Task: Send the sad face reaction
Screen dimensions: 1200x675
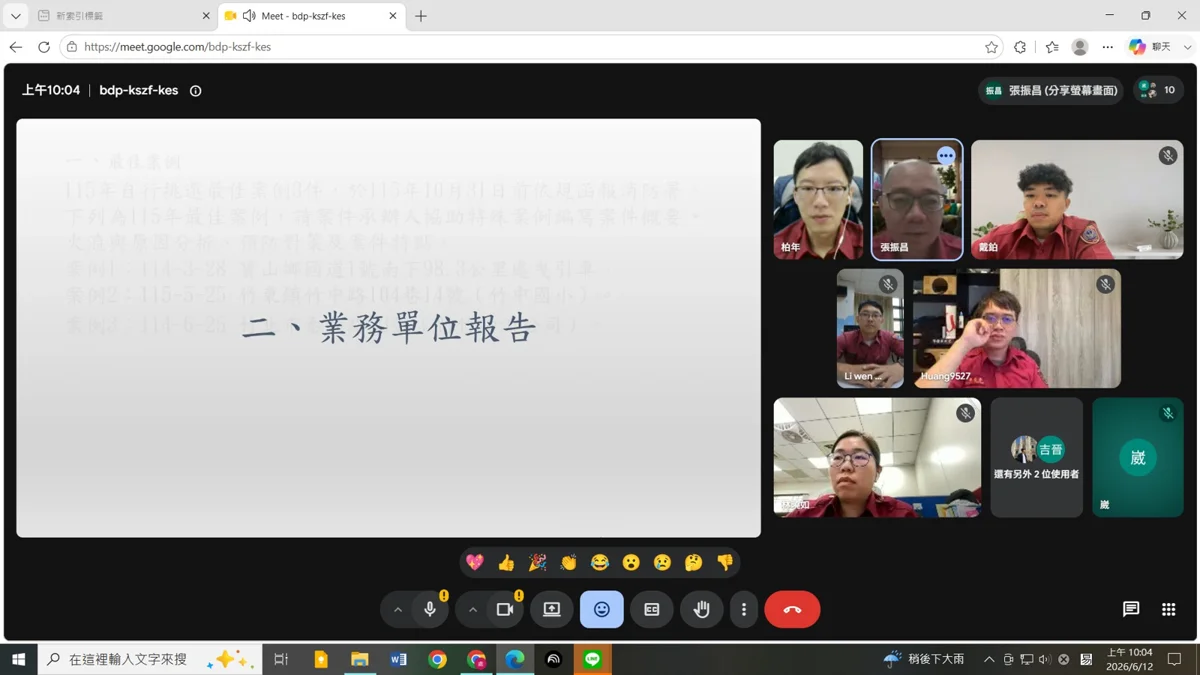Action: (662, 563)
